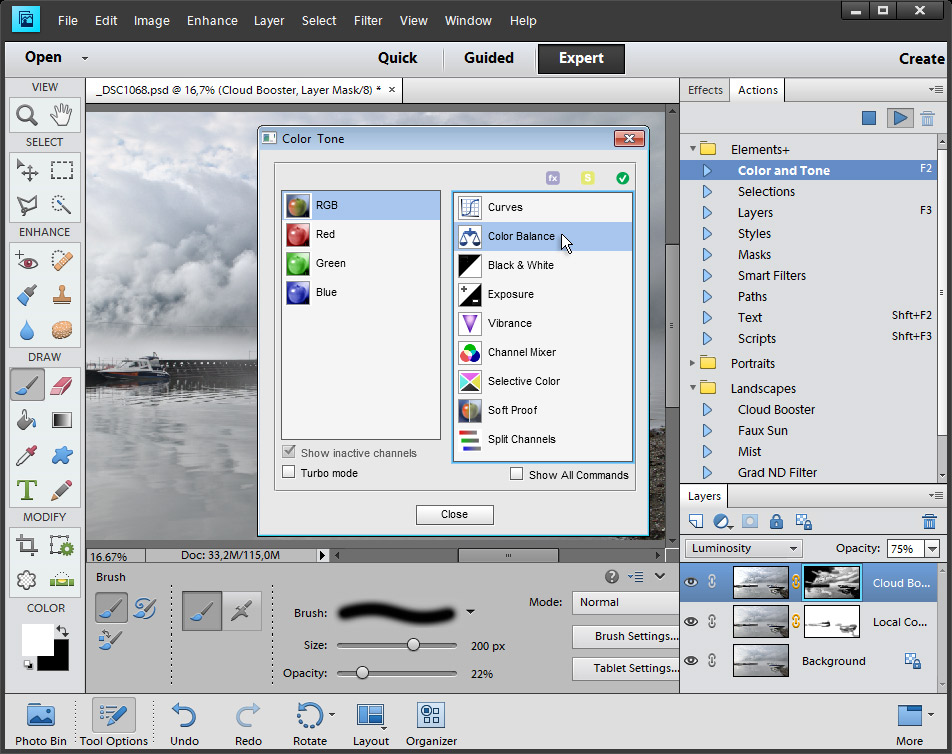Hide the Local Contrast layer
Image resolution: width=952 pixels, height=754 pixels.
(691, 622)
